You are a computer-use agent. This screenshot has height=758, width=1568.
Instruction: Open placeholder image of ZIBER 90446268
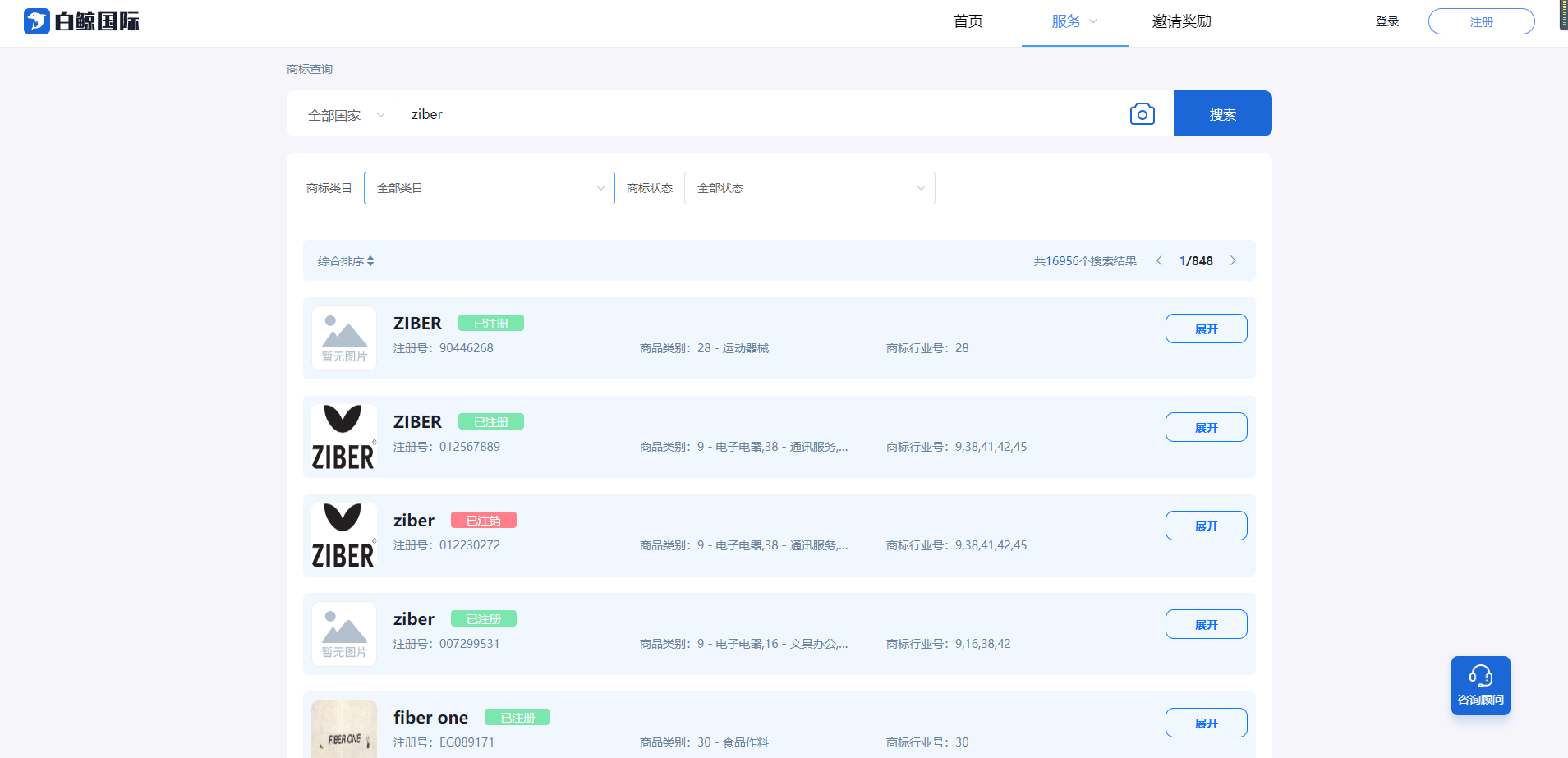344,338
